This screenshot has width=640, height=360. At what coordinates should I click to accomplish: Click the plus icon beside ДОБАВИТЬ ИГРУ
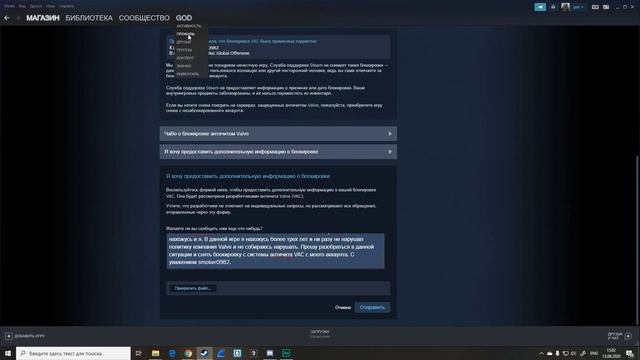(x=9, y=336)
